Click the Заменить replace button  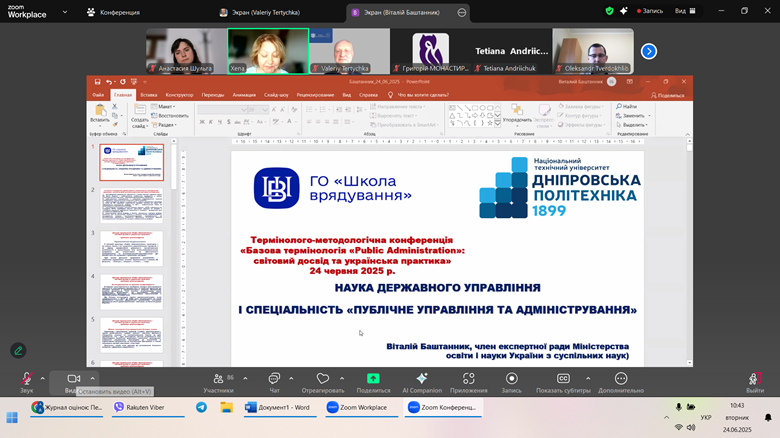click(x=633, y=115)
